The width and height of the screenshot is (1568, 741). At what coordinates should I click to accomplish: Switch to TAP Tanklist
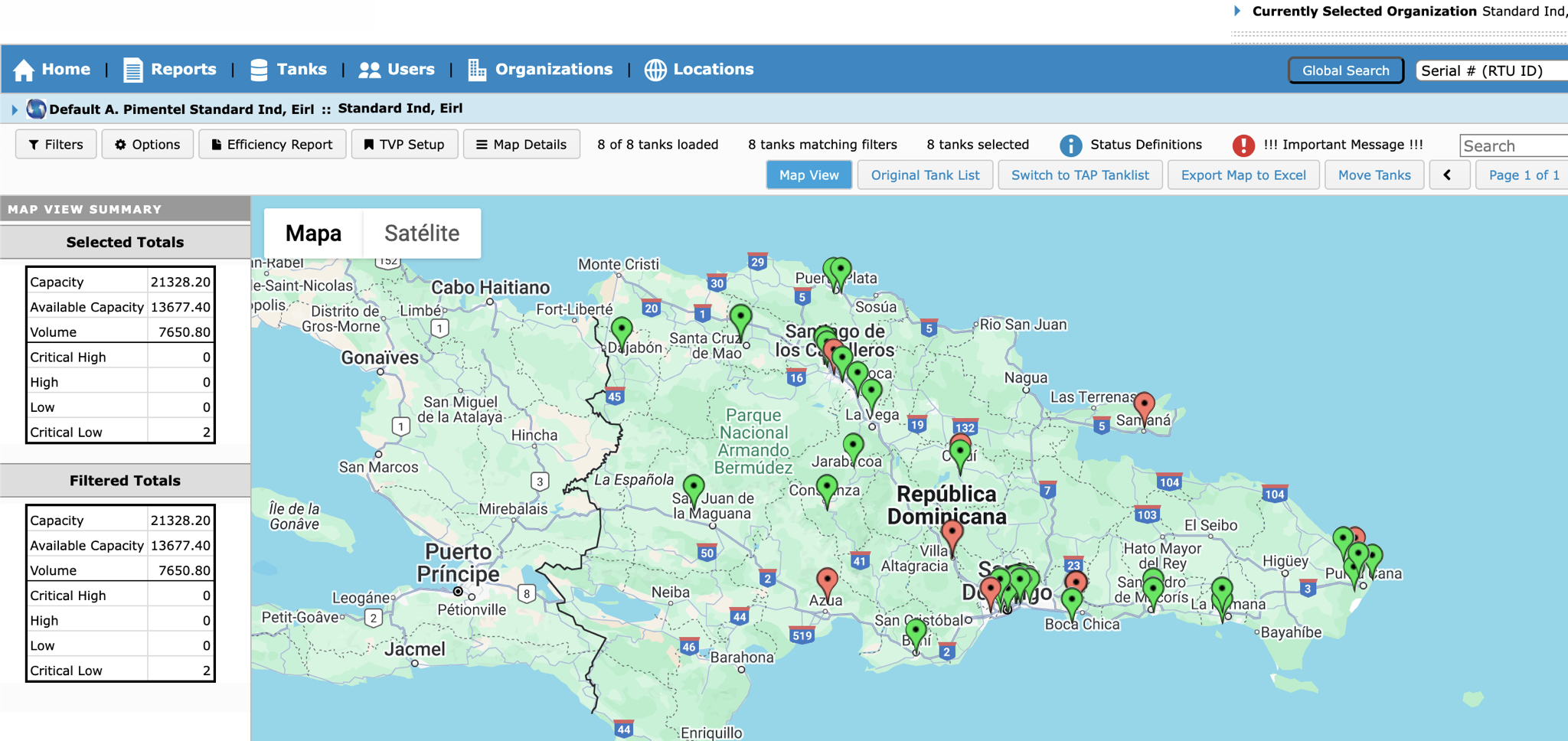click(x=1080, y=175)
